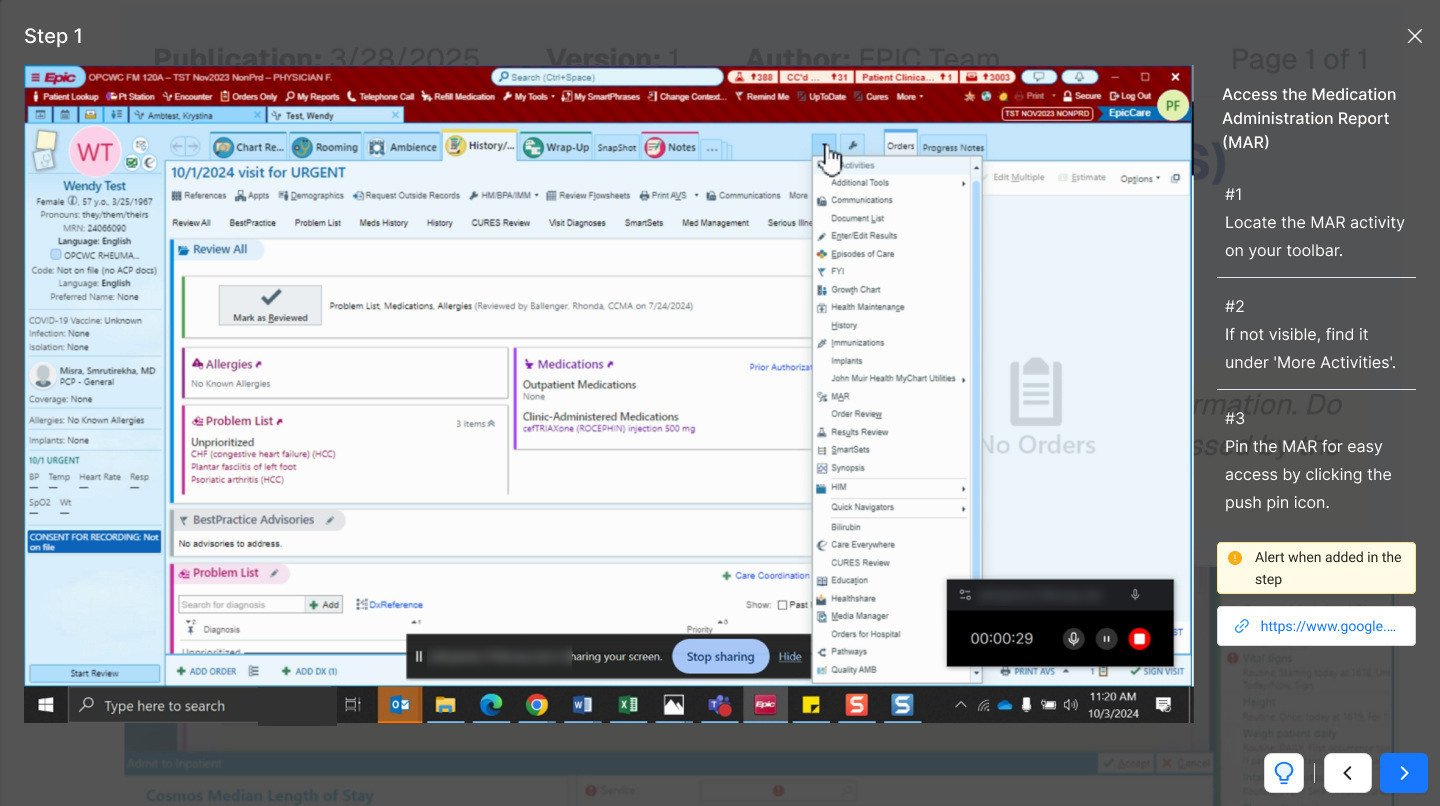1440x806 pixels.
Task: Click Mark as Reviewed button
Action: [271, 305]
